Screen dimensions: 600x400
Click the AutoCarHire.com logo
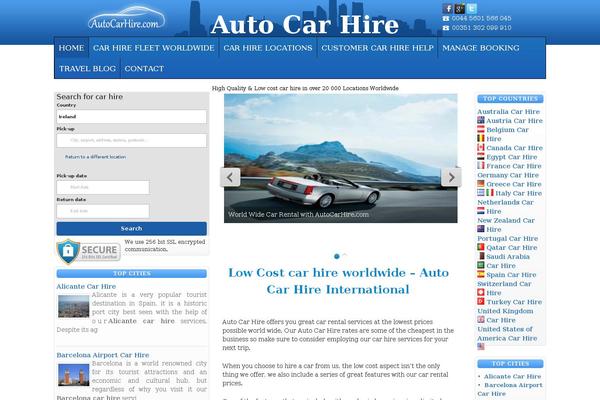coord(126,18)
